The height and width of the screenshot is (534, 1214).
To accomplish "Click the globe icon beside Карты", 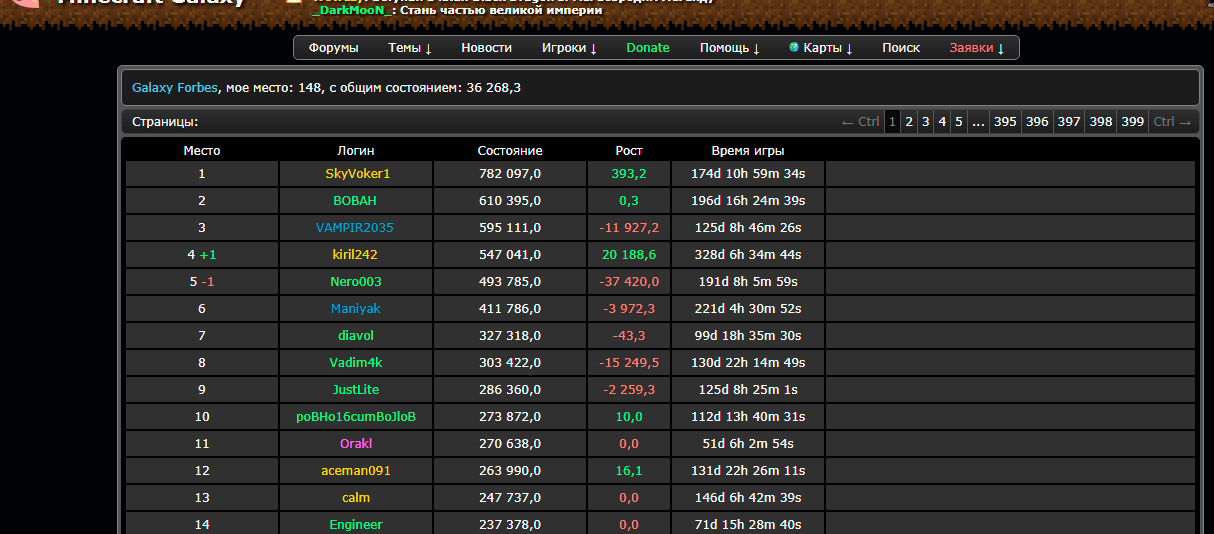I will pos(794,48).
